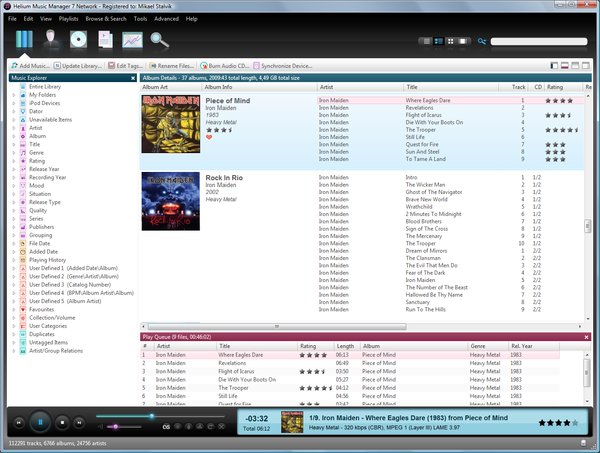
Task: Select the Piece of Mind album cover
Action: coord(171,123)
